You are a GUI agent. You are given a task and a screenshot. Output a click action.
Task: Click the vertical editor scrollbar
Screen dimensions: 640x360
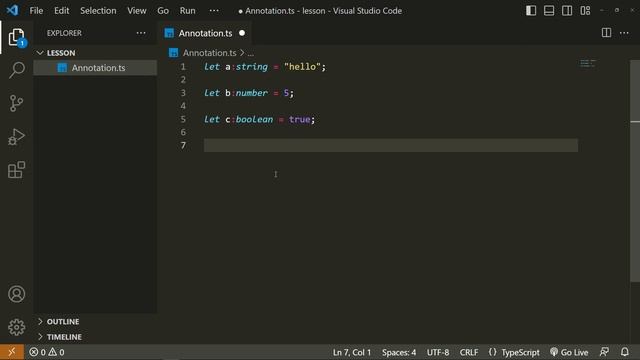pos(635,171)
